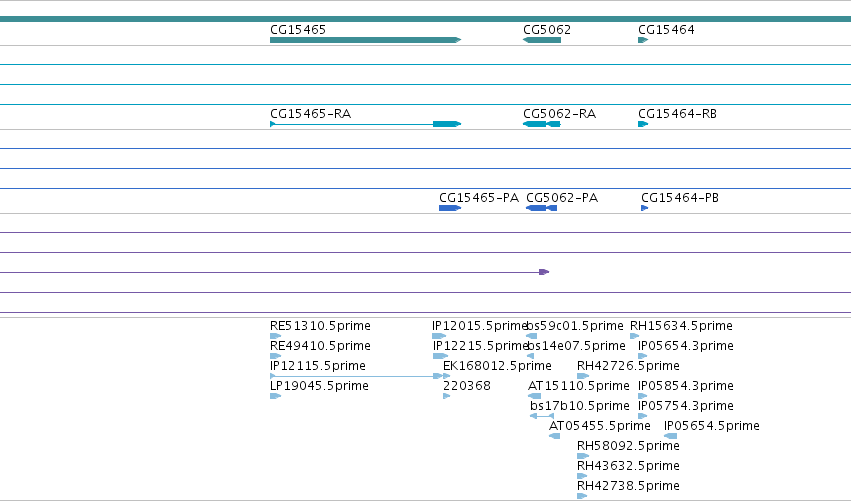This screenshot has height=501, width=851.
Task: Click the CG5062-PA protein glyph
Action: click(542, 208)
